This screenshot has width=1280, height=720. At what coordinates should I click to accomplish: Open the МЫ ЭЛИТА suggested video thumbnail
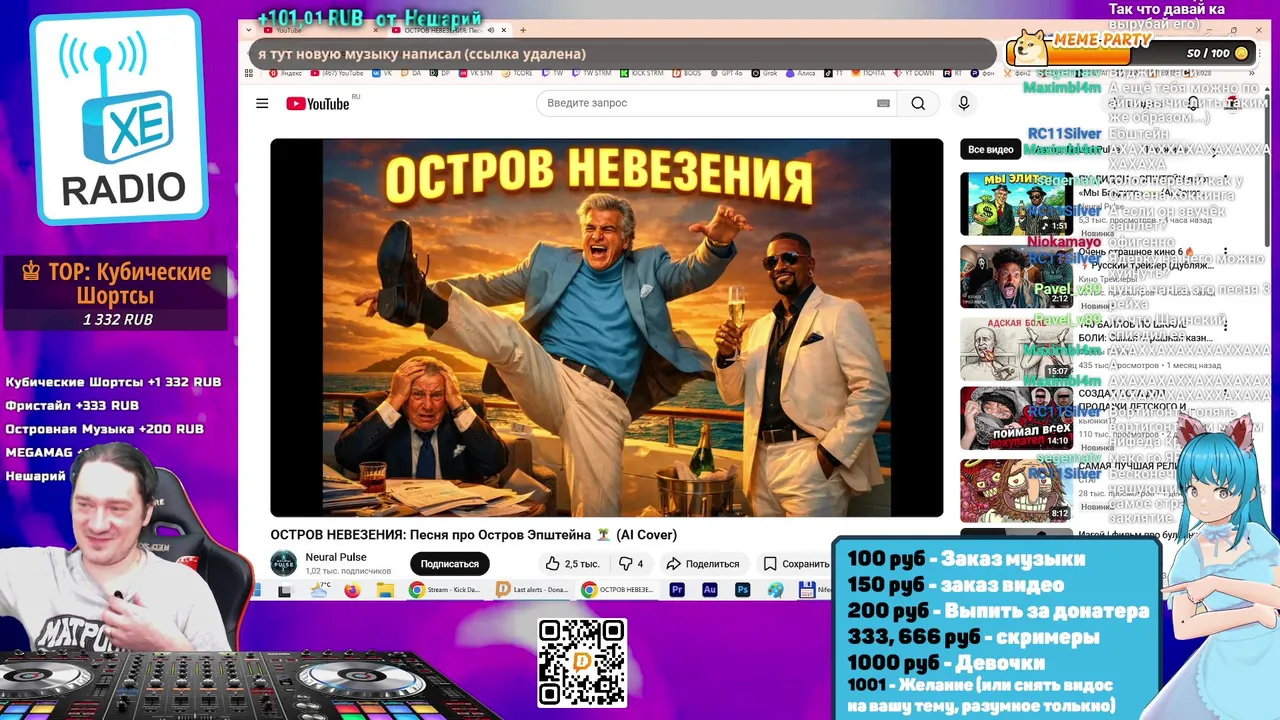coord(1016,203)
